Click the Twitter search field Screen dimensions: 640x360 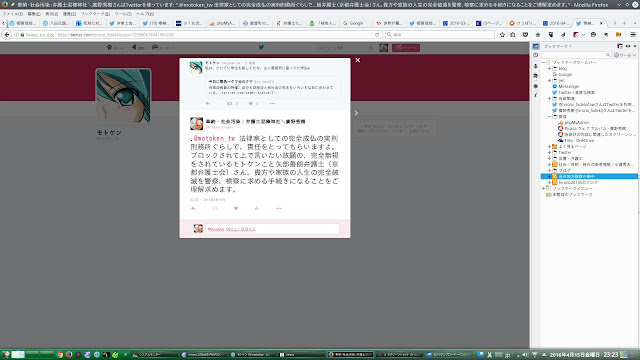coord(346,48)
